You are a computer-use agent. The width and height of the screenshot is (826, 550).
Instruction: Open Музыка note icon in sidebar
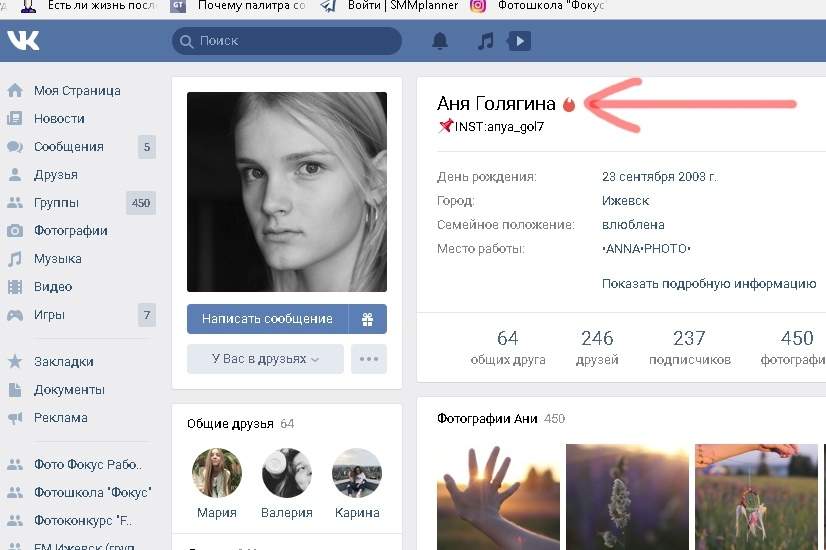coord(15,259)
